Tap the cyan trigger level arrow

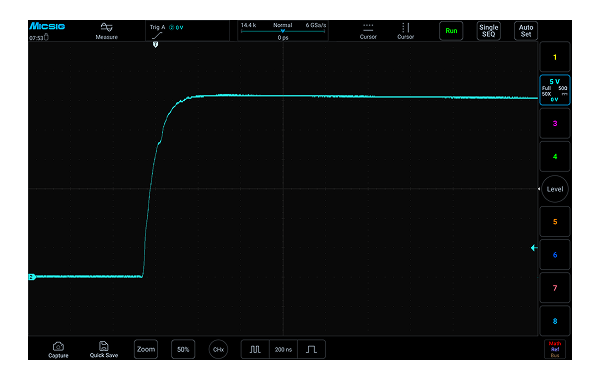point(534,248)
